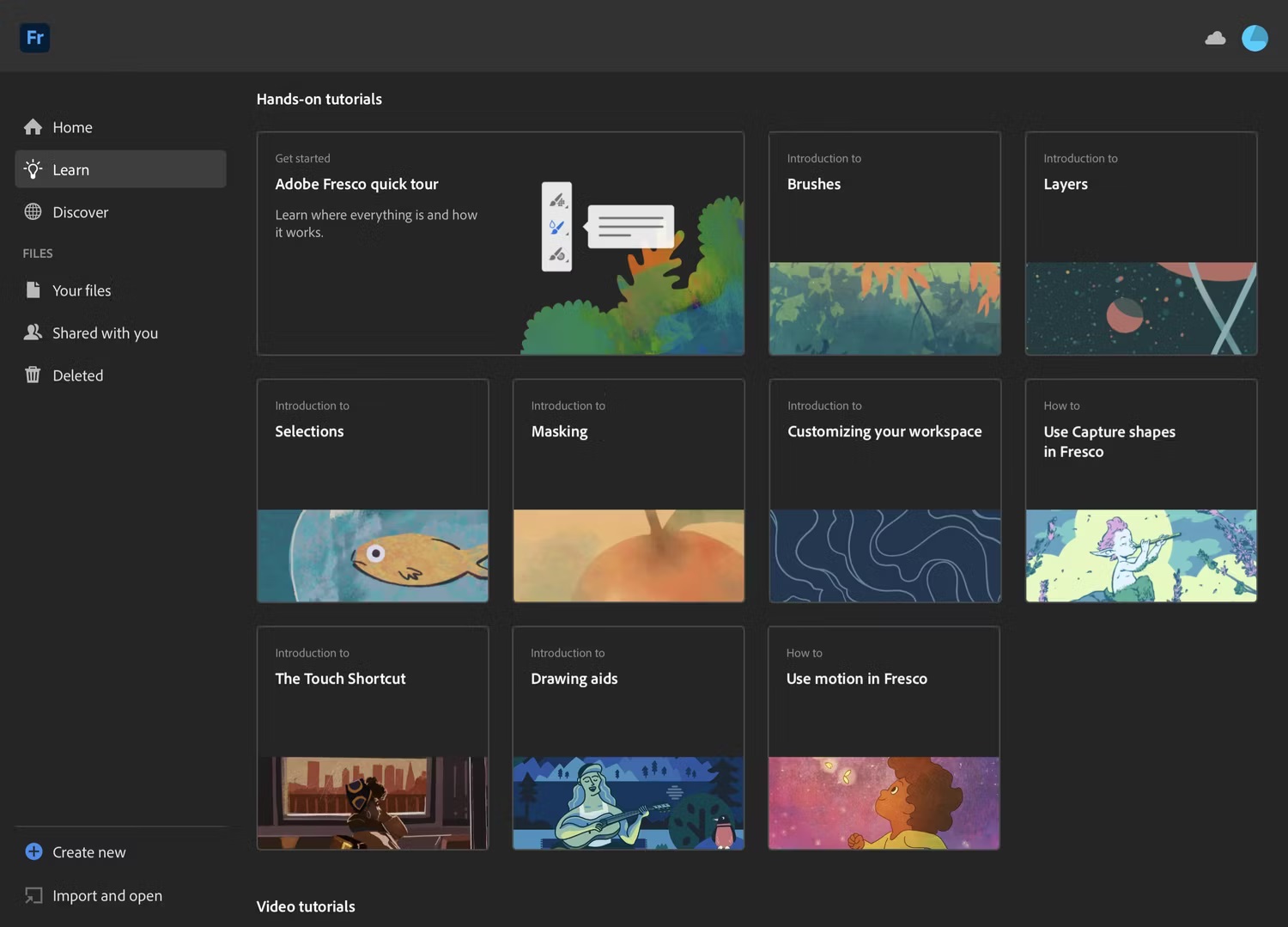Screen dimensions: 1288x927
Task: Open Customizing your workspace tutorial
Action: (884, 491)
